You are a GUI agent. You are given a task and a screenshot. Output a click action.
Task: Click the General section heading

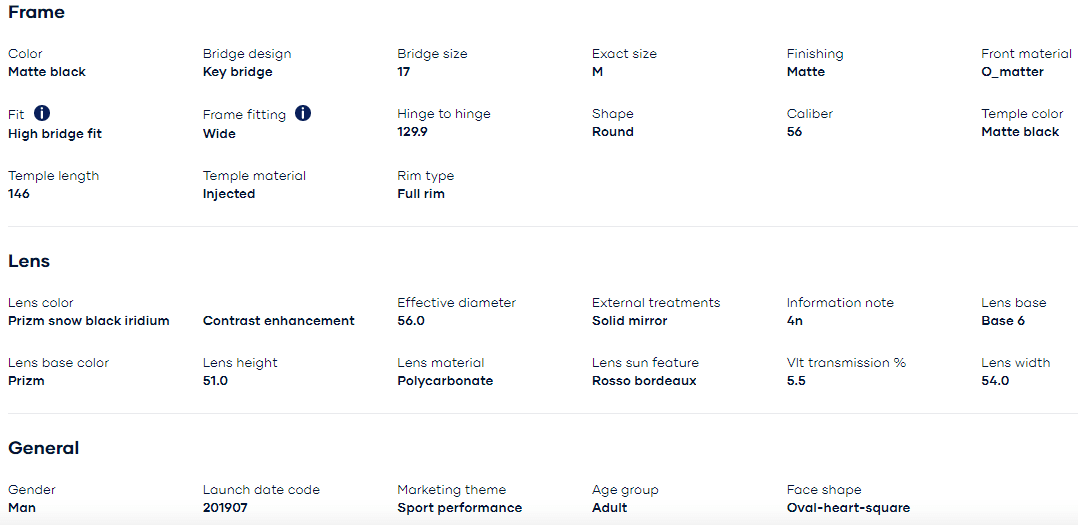44,448
